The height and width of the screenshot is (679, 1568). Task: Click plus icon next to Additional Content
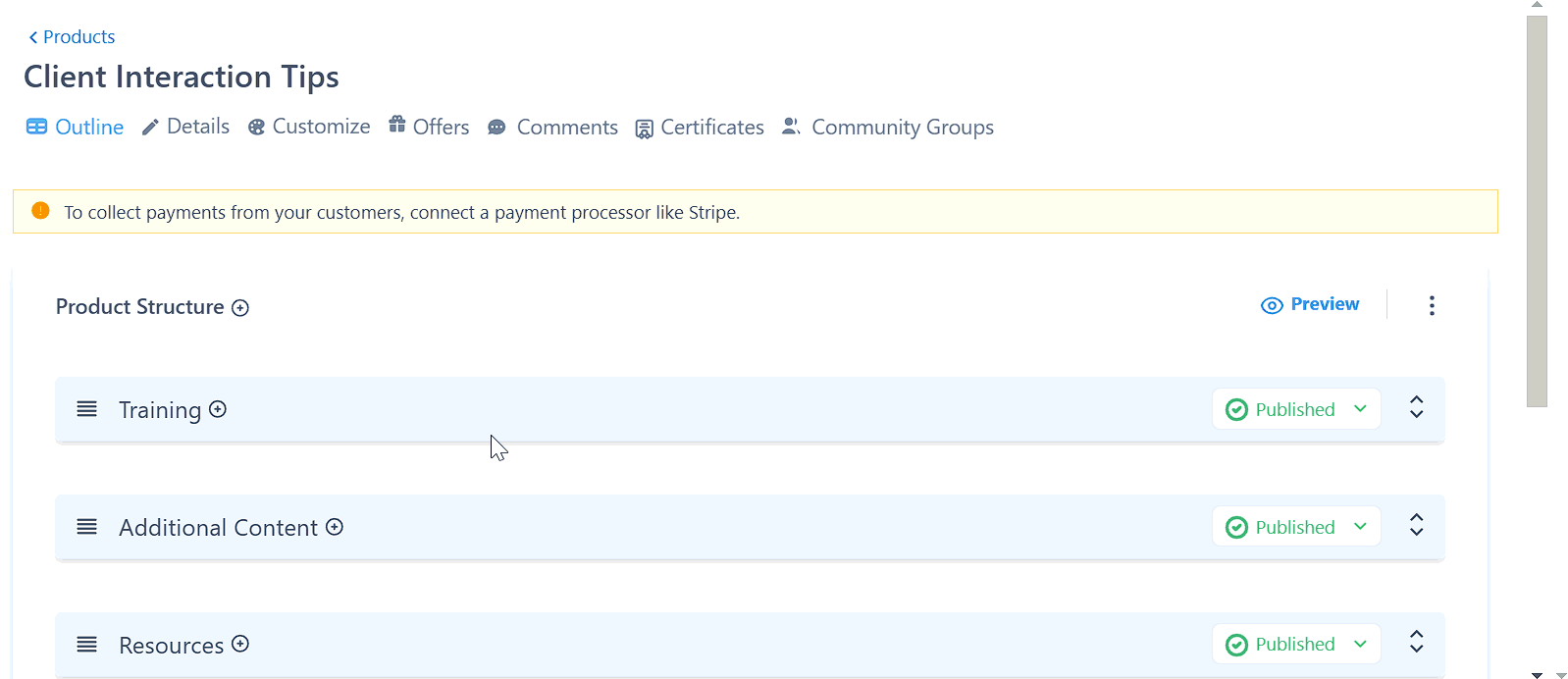pyautogui.click(x=335, y=527)
